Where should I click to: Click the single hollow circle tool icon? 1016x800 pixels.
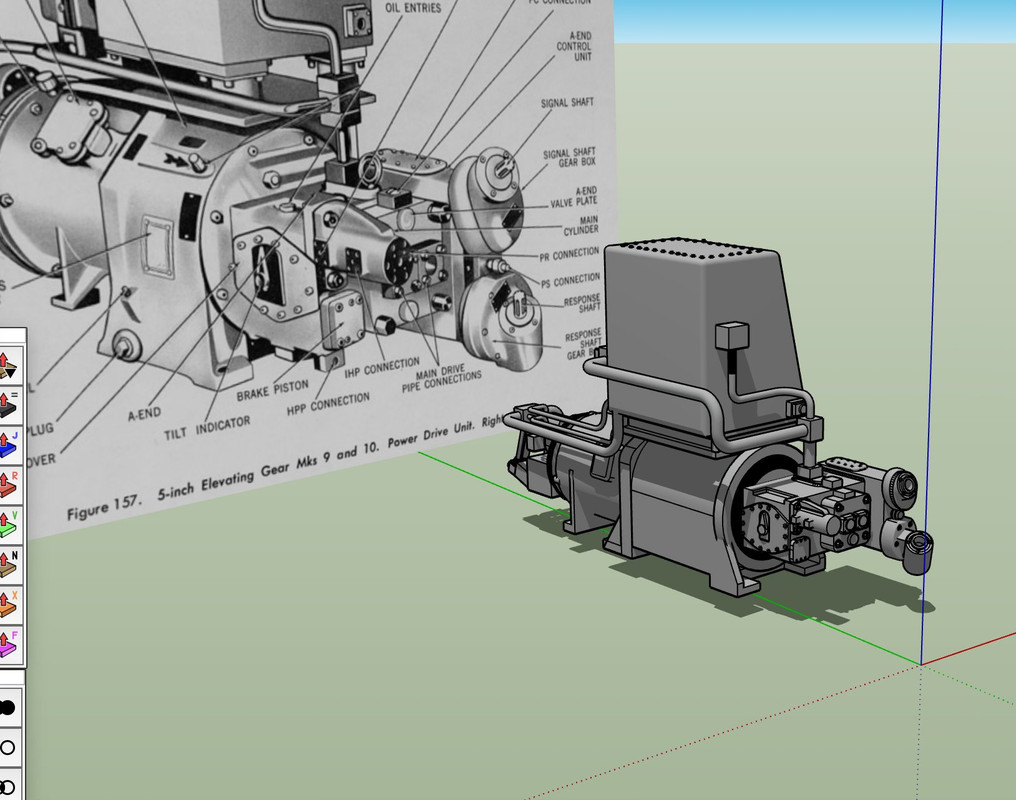[8, 748]
